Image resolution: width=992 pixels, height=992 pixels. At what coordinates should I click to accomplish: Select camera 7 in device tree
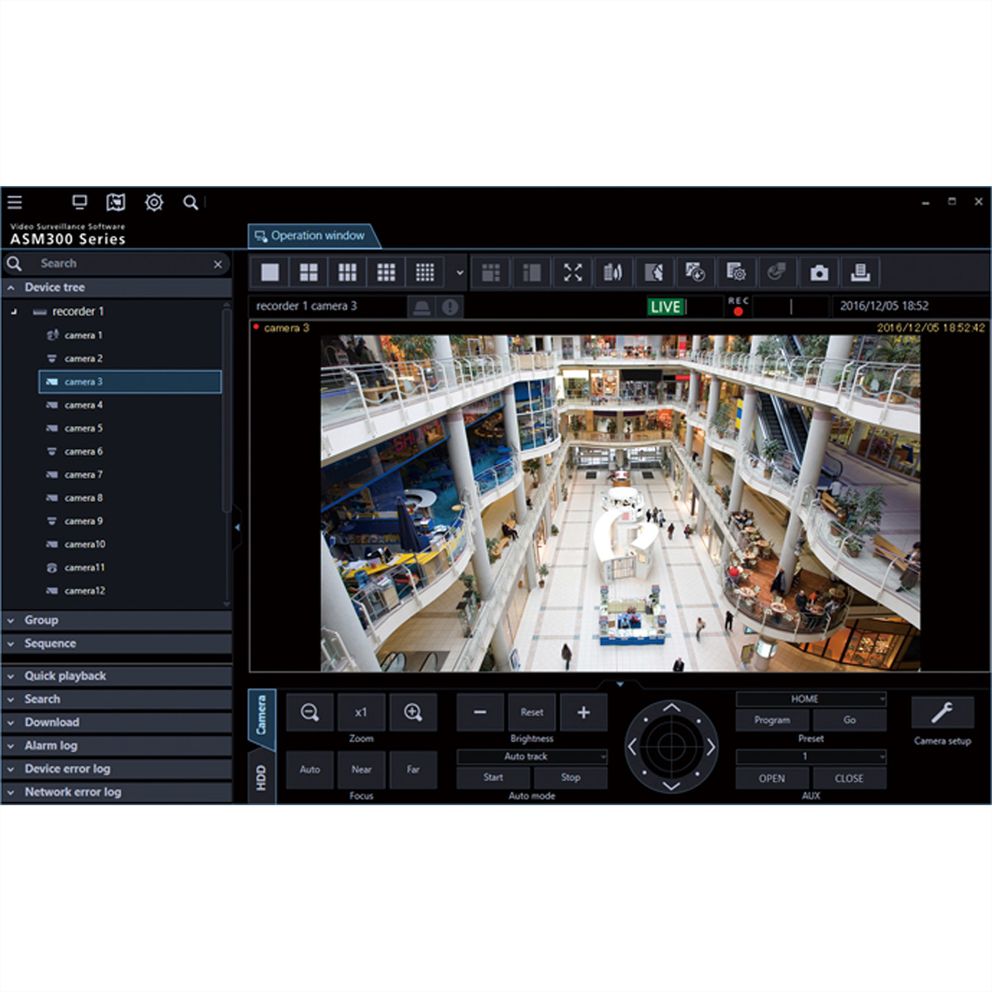tap(84, 475)
